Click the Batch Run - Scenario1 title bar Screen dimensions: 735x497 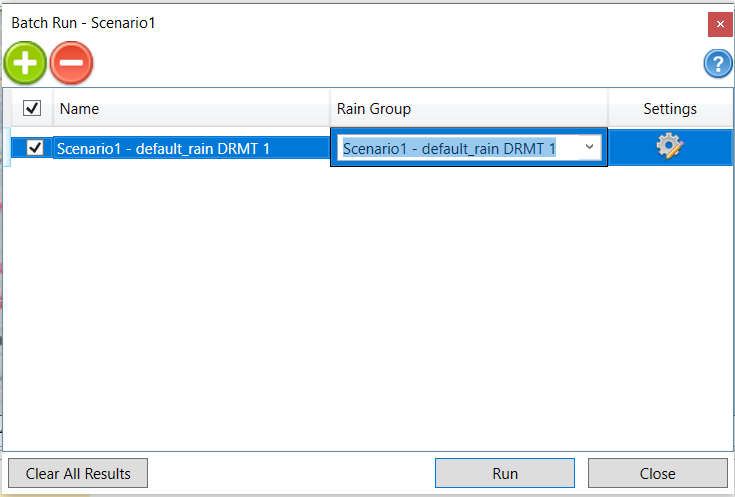(300, 22)
